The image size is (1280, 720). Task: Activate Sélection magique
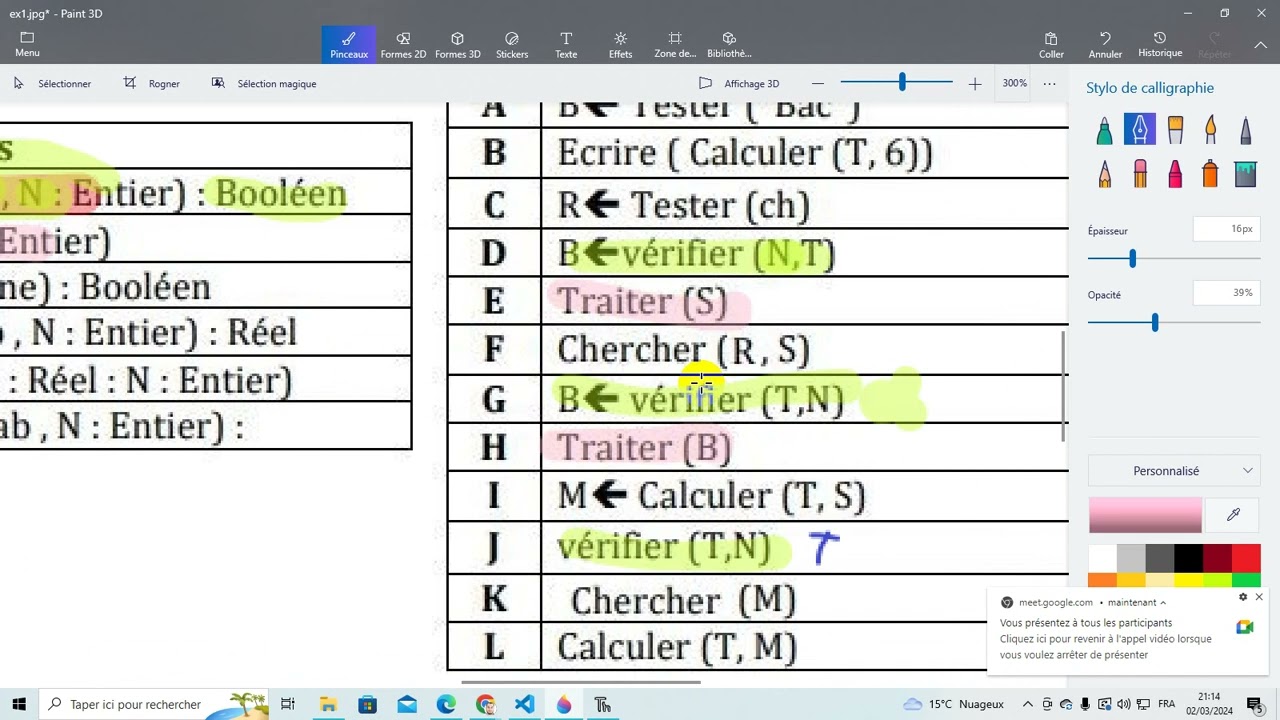[x=264, y=84]
